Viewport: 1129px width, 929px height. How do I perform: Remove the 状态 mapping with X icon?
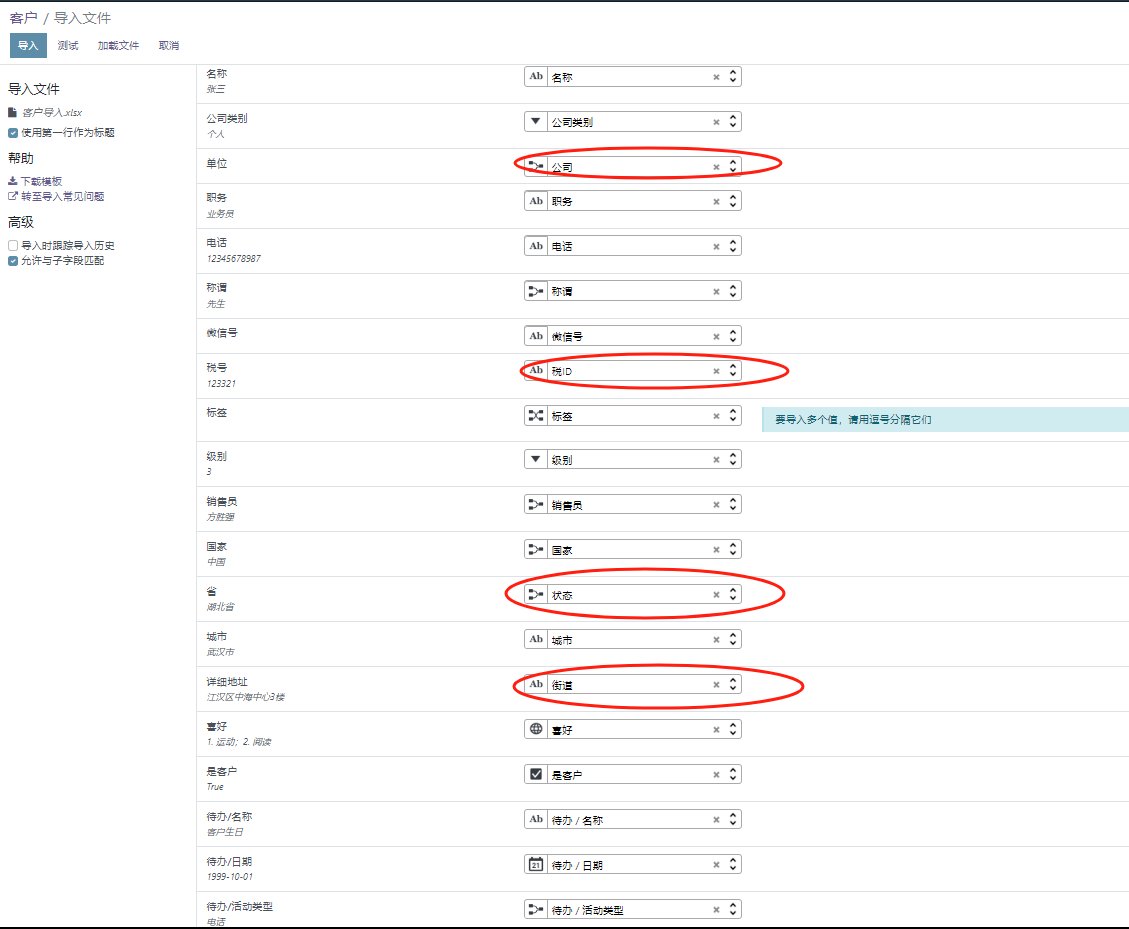(x=716, y=595)
